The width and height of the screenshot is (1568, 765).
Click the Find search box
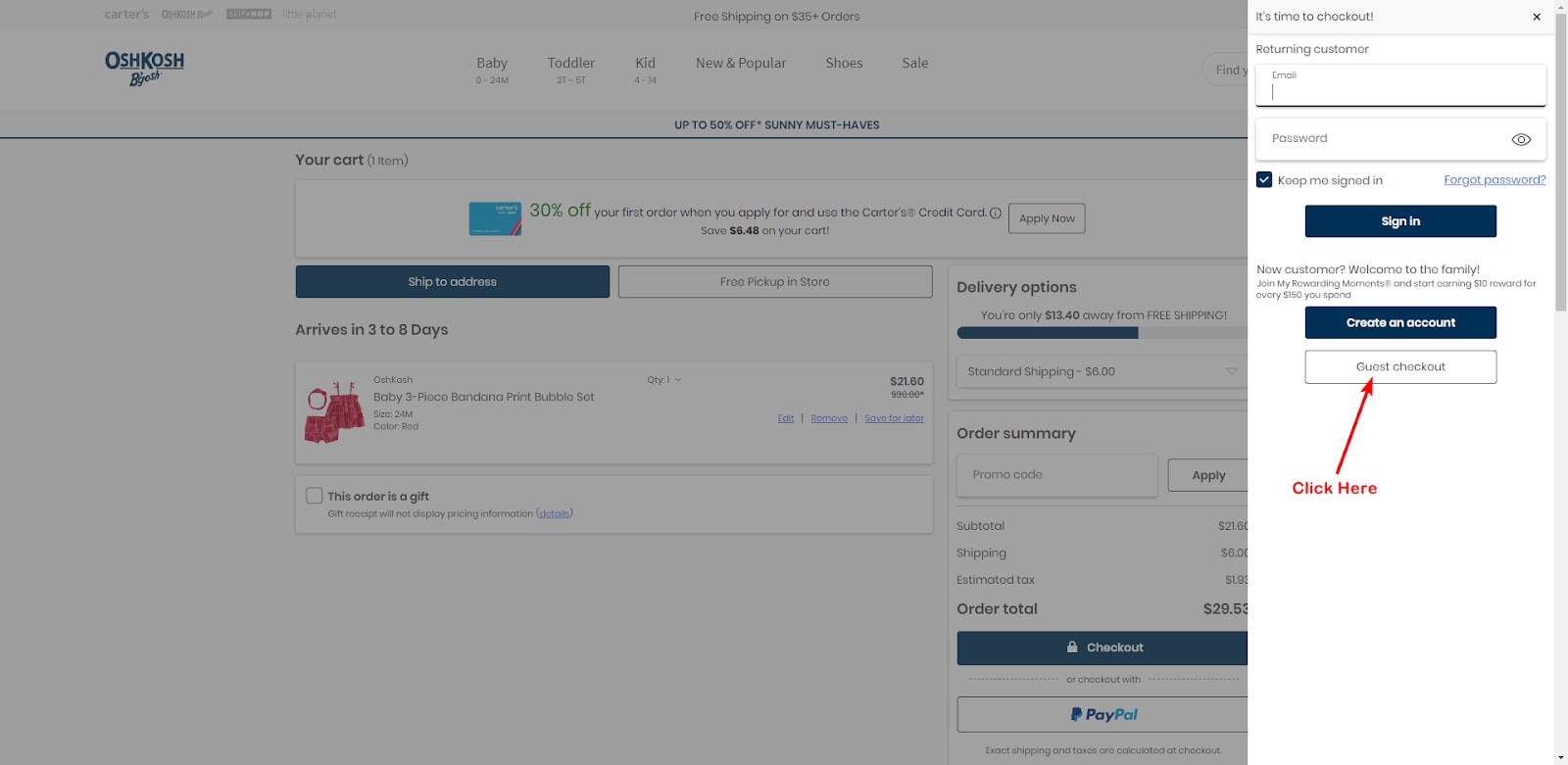coord(1225,70)
